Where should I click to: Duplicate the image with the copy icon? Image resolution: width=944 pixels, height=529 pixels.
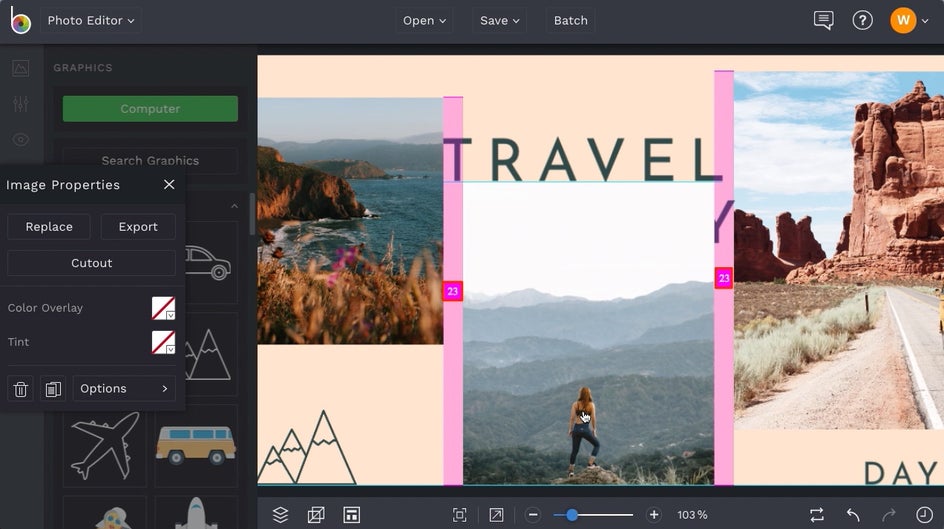pos(53,388)
